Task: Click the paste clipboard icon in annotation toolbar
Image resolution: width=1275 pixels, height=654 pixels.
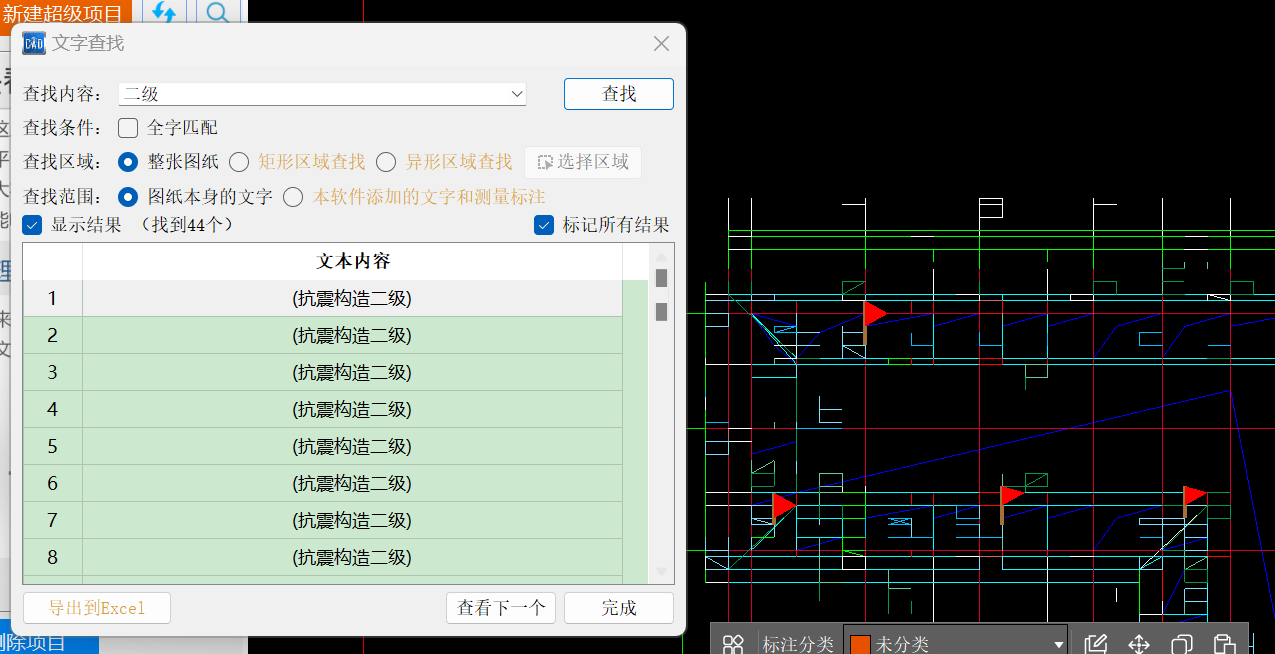Action: 1224,644
